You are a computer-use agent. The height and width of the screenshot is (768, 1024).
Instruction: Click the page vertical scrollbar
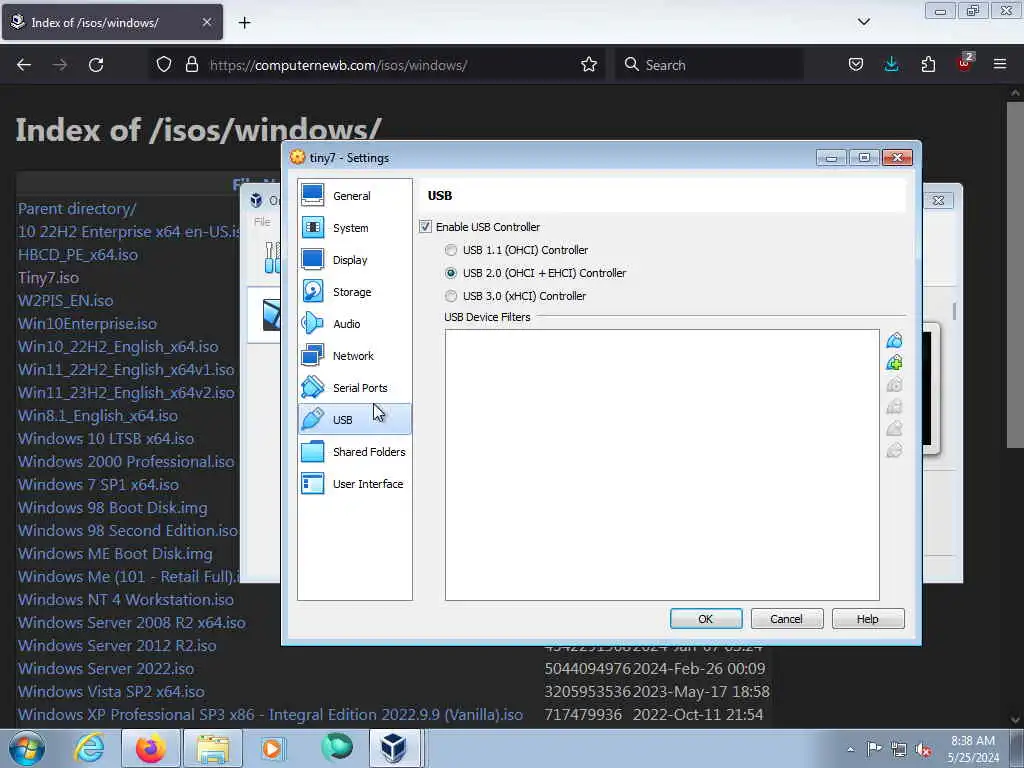click(x=1015, y=274)
